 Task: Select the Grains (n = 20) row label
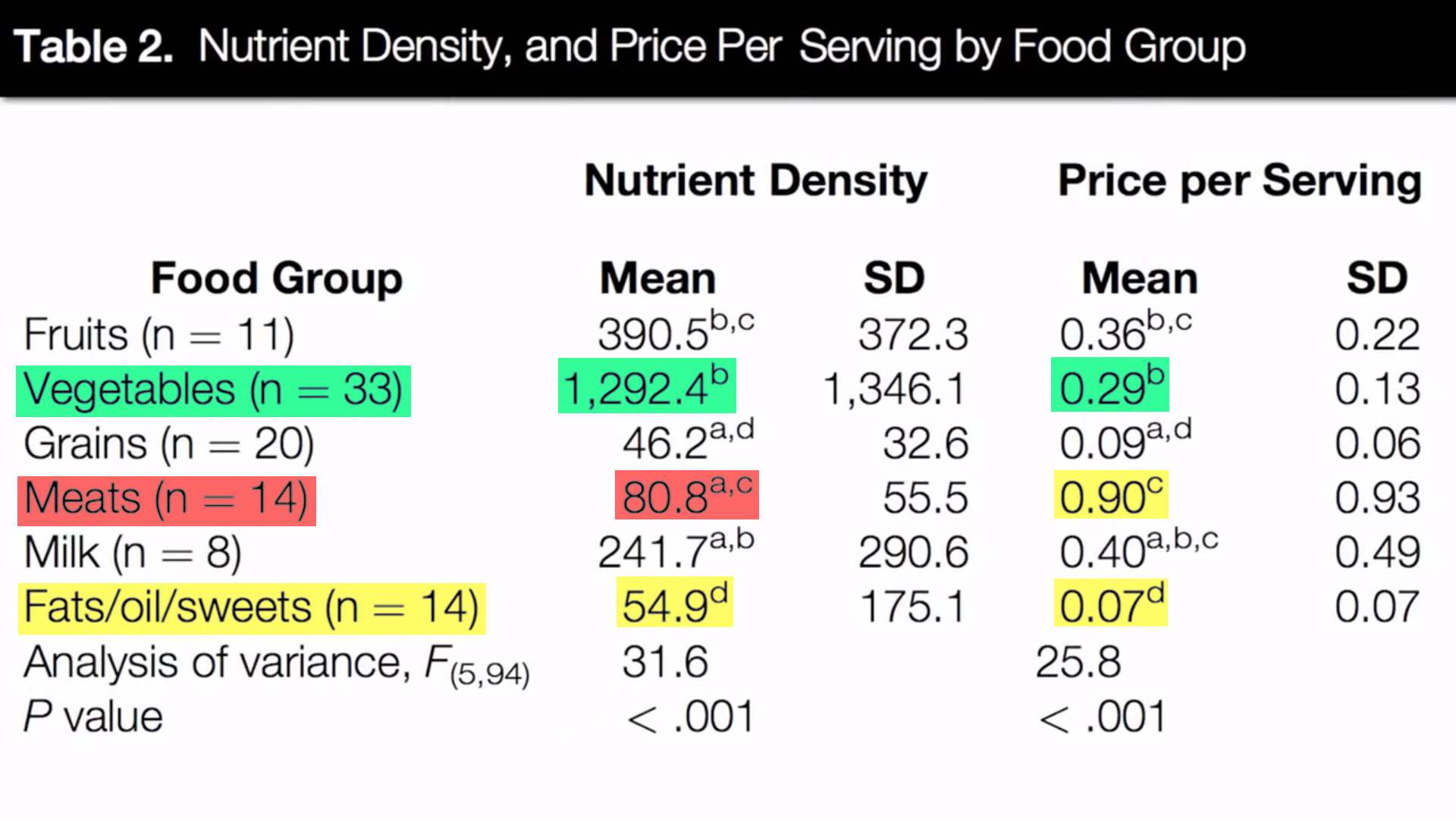168,444
